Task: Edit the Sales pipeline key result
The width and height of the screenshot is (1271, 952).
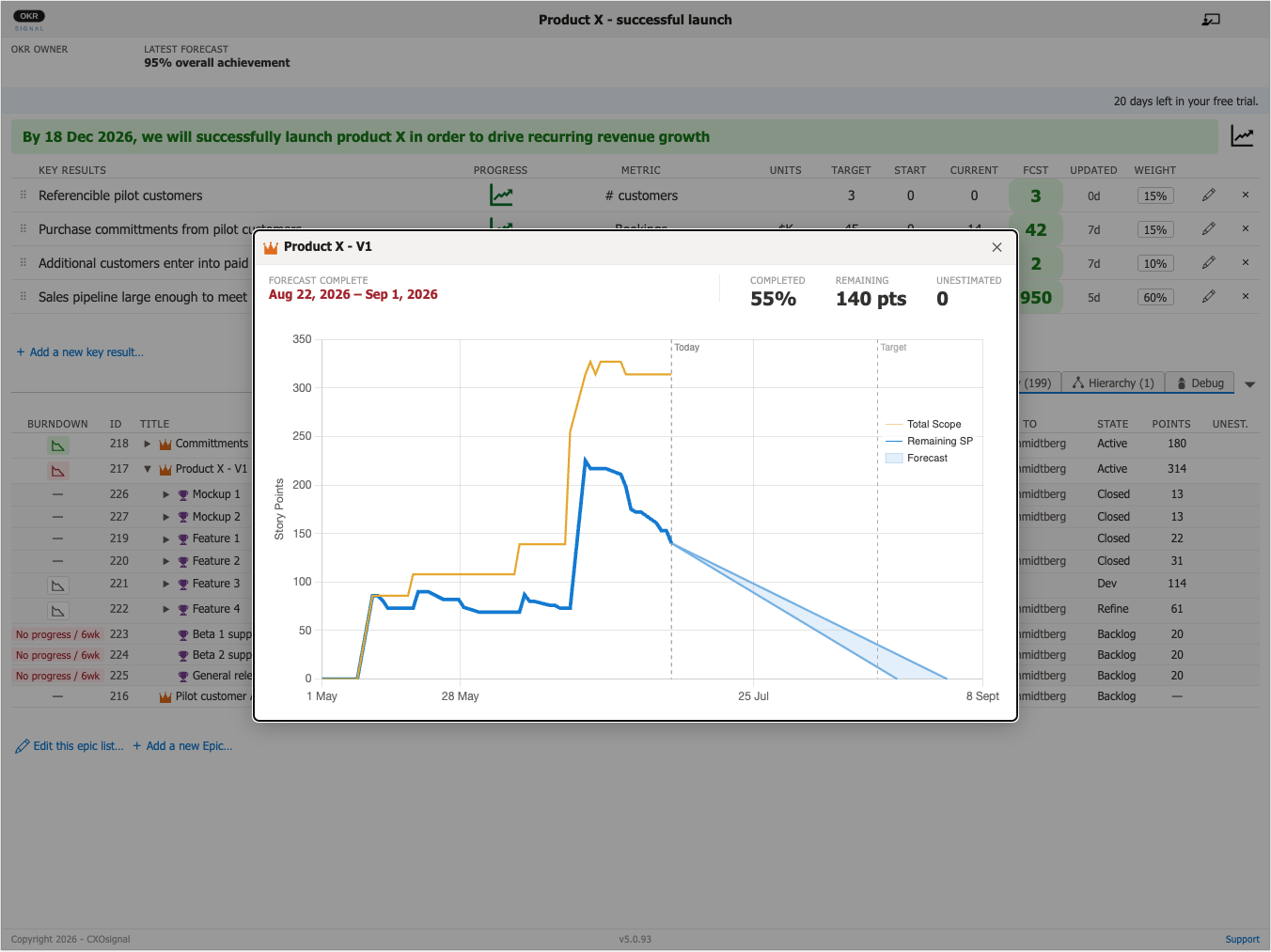Action: (1209, 297)
